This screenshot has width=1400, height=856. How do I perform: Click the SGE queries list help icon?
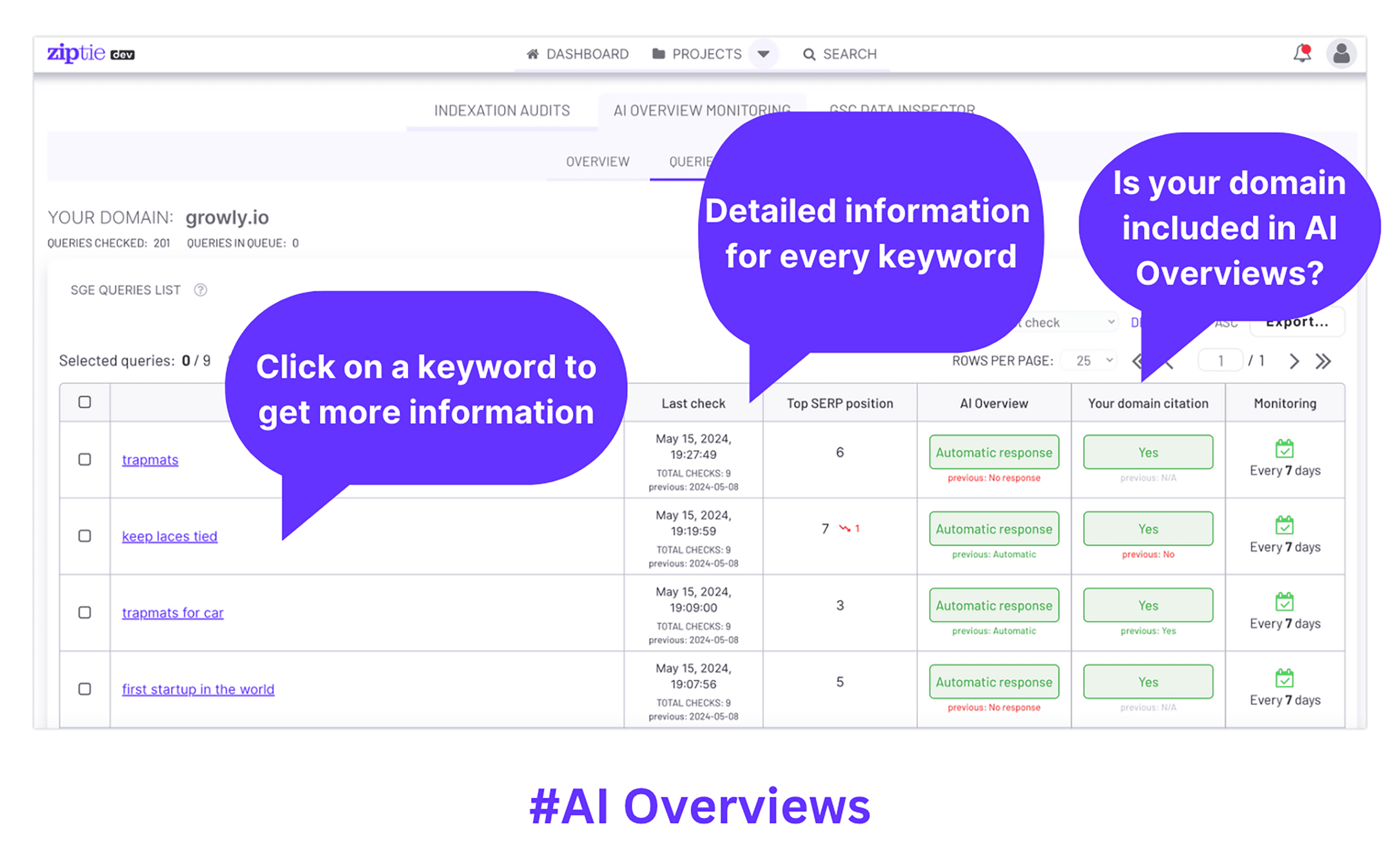[200, 290]
